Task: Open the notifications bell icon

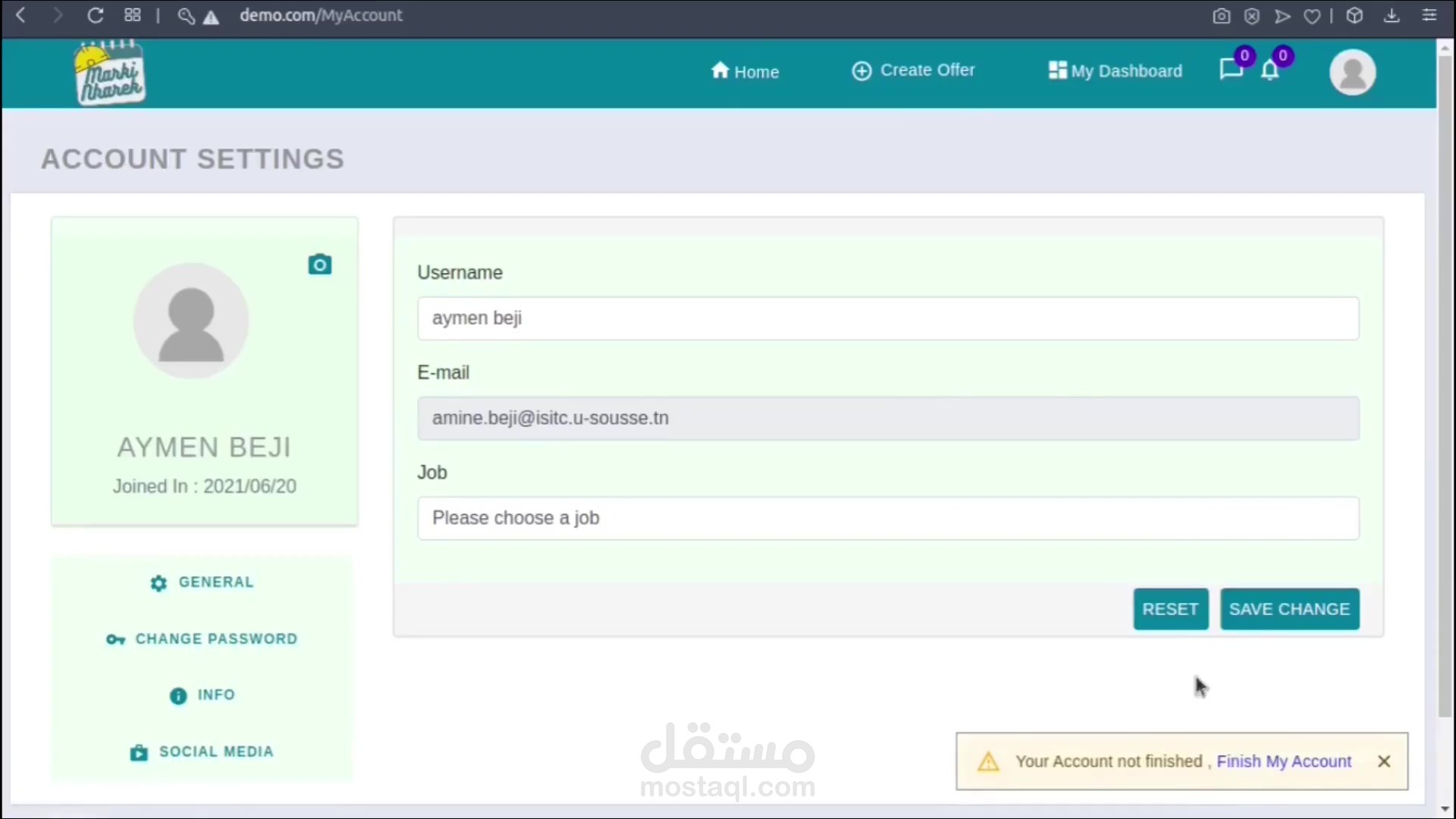Action: (1270, 71)
